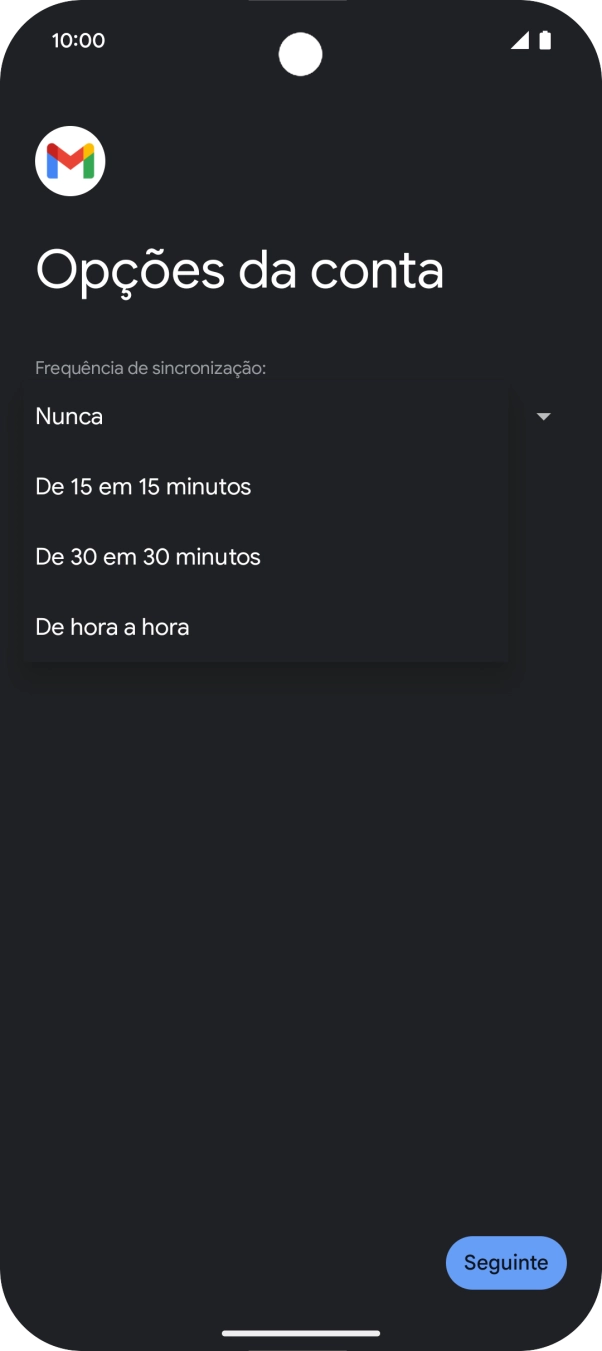Click the 10:00 clock in status bar
This screenshot has height=1351, width=602.
[x=78, y=40]
